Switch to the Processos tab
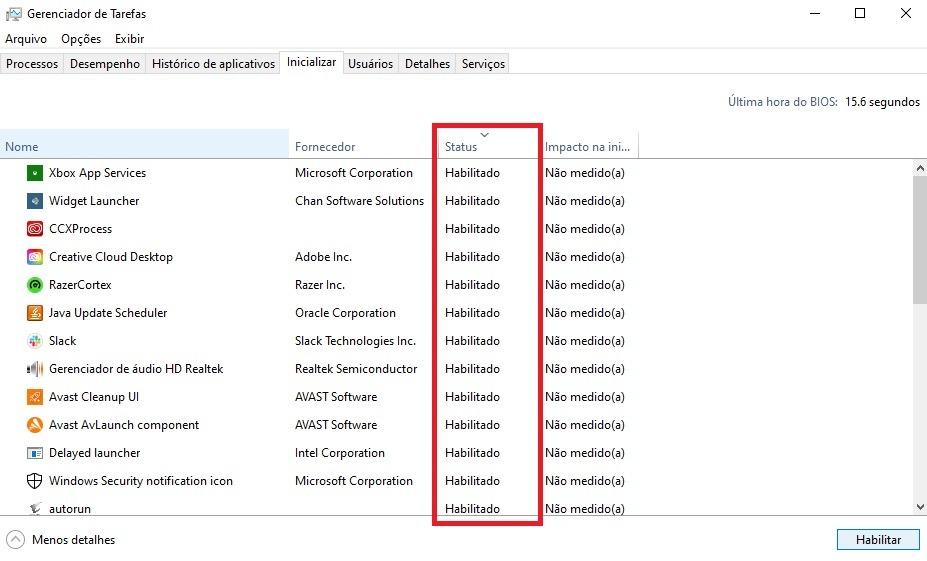Viewport: 927px width, 561px height. (x=32, y=64)
